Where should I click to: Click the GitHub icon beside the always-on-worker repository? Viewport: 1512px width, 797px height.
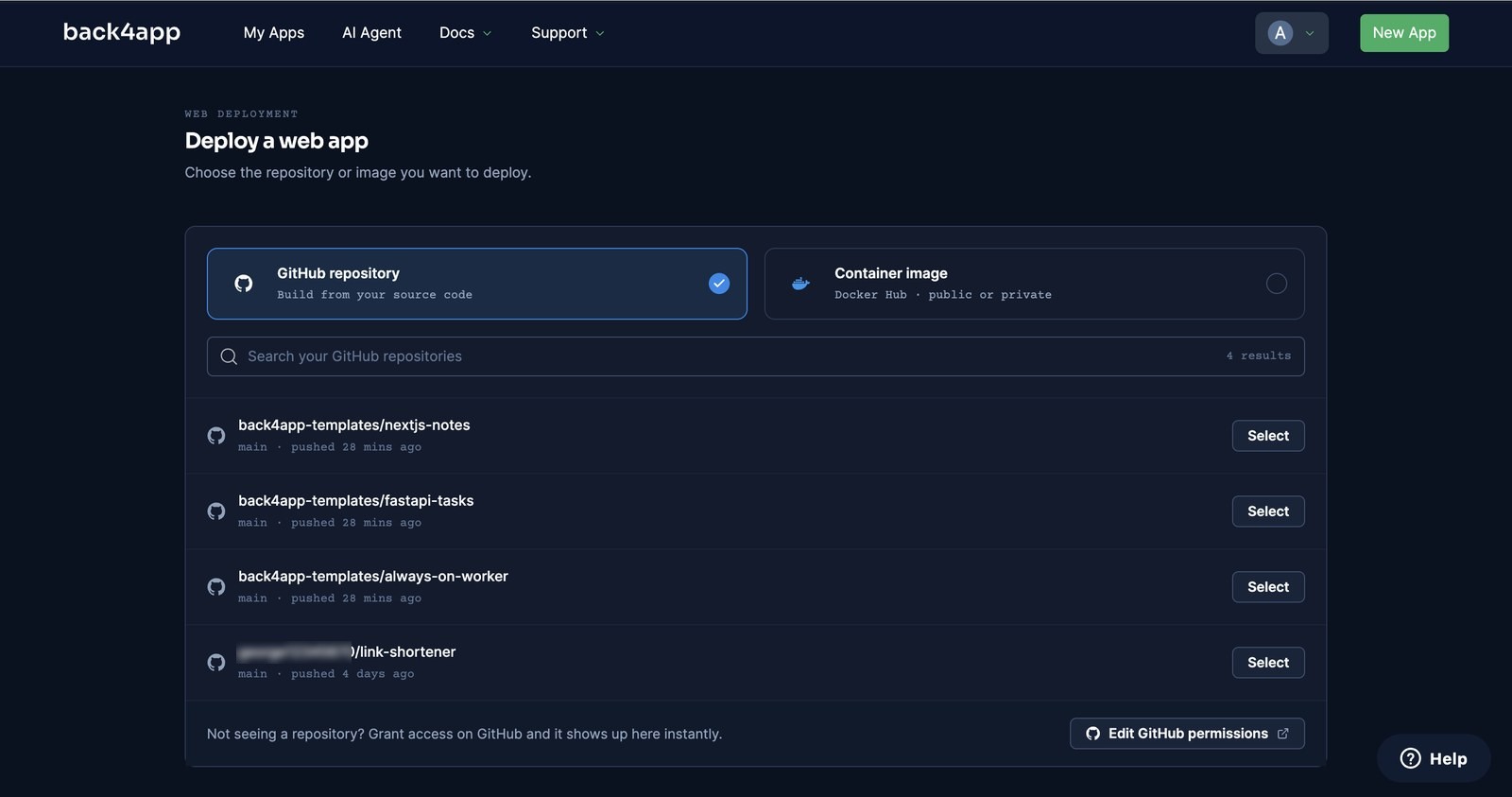(x=216, y=587)
